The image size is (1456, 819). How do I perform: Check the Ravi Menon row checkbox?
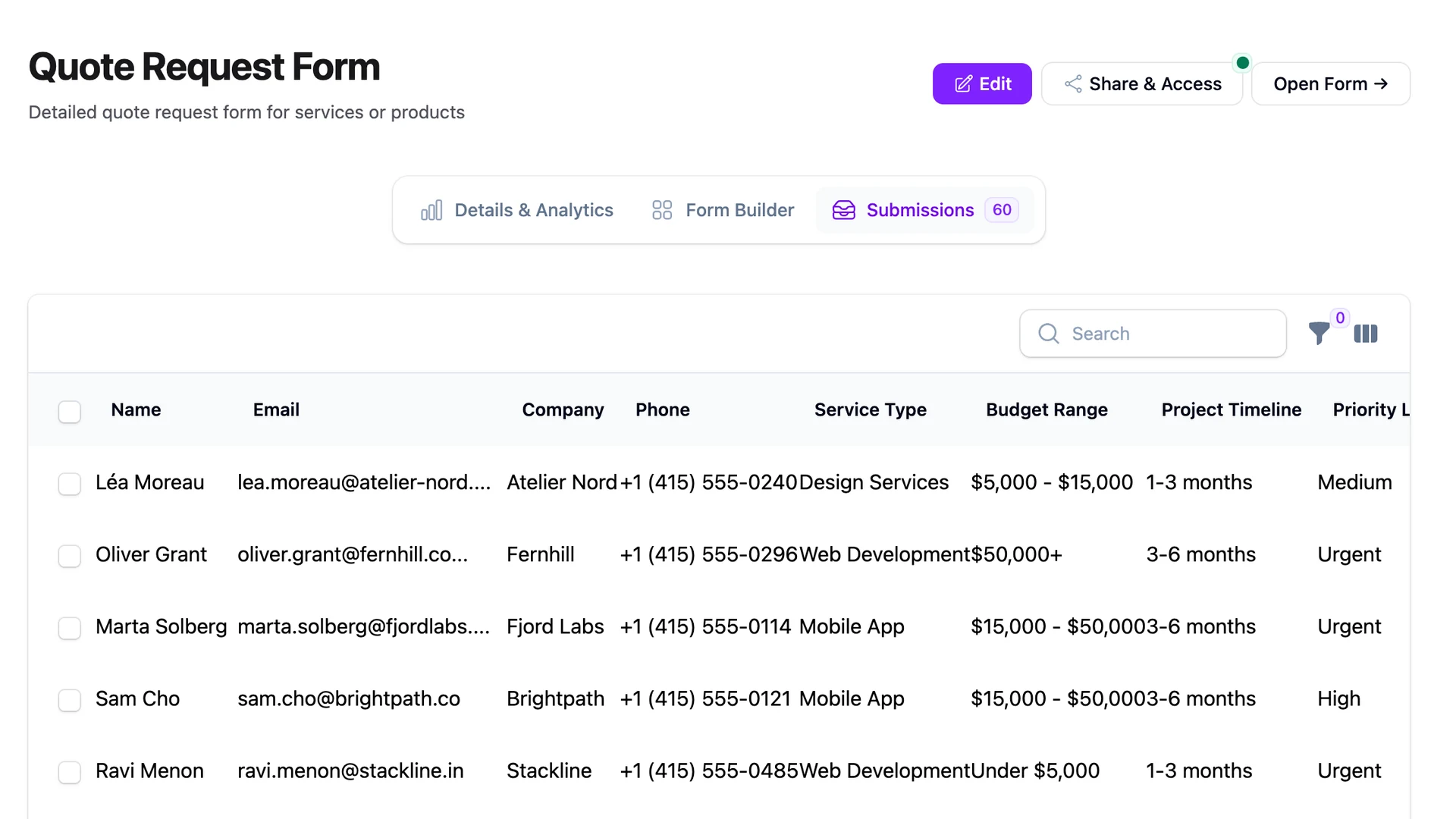(x=70, y=772)
